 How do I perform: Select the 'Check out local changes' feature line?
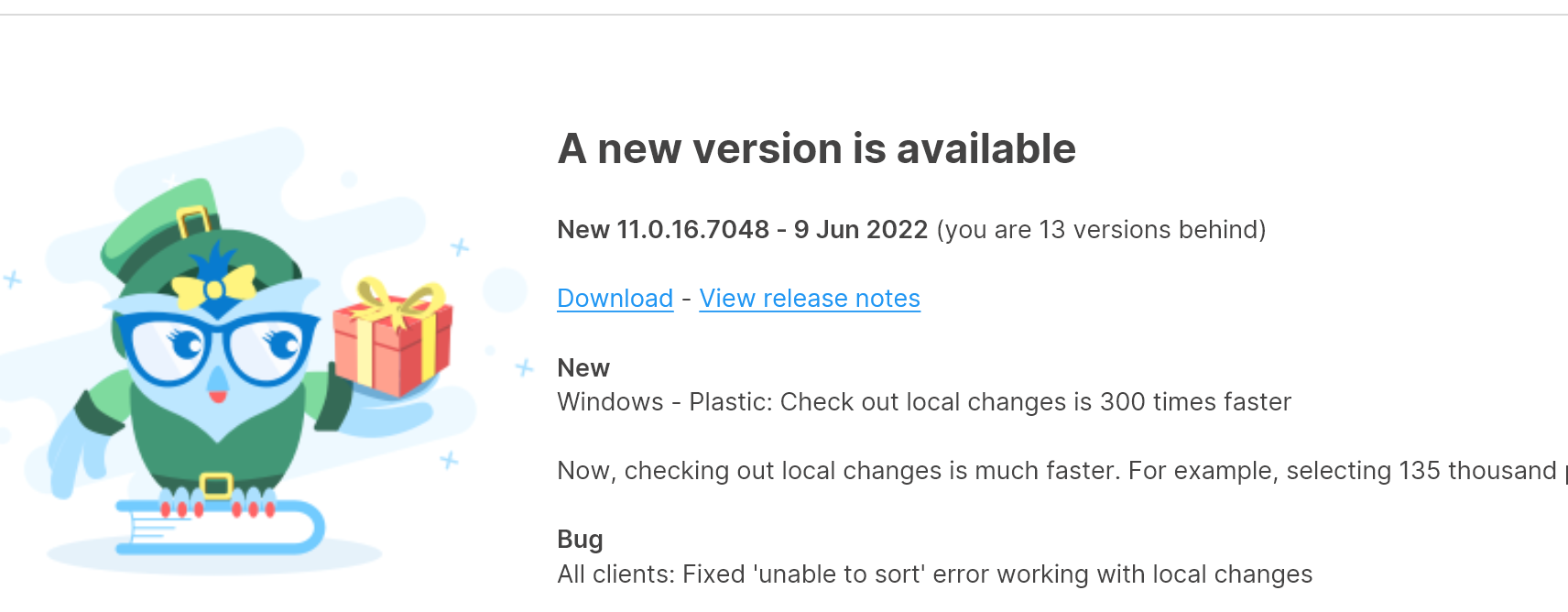pos(924,401)
